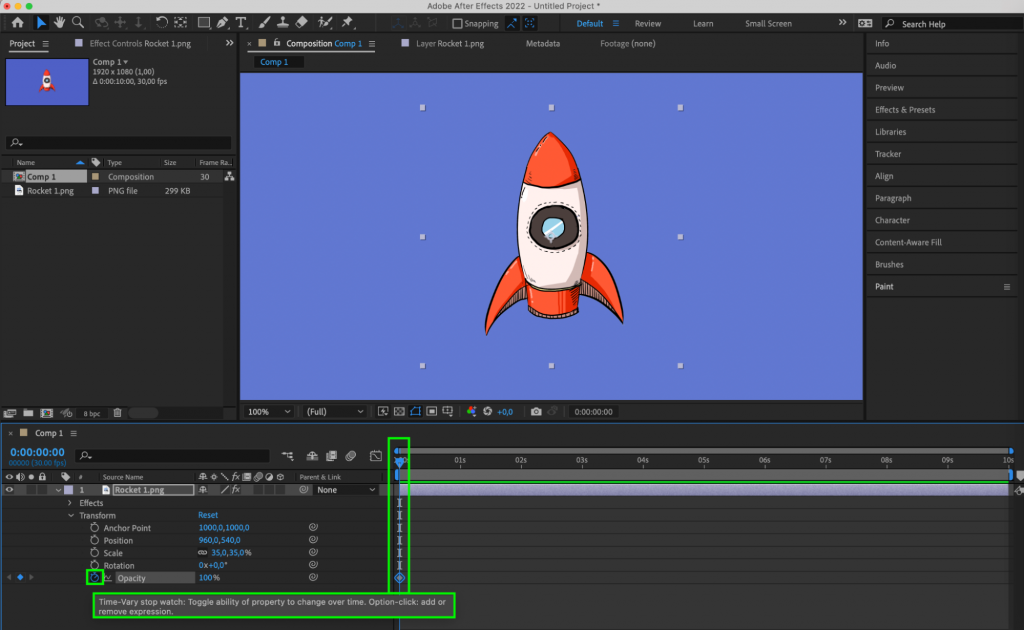Hide the Rocket 1.png layer

tap(8, 489)
